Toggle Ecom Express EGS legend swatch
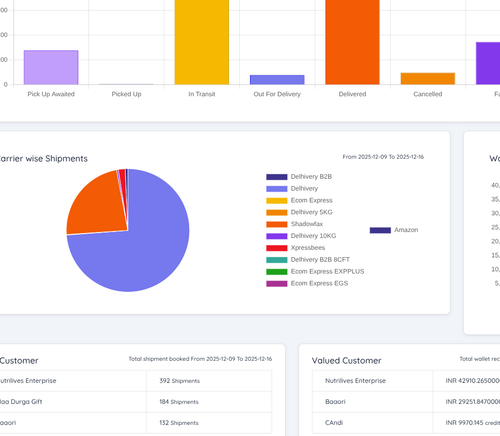This screenshot has width=500, height=436. coord(277,284)
